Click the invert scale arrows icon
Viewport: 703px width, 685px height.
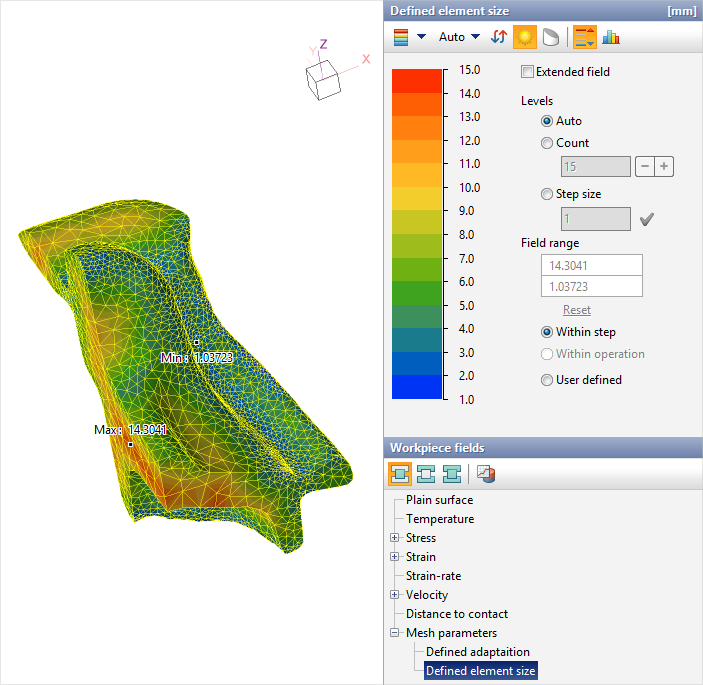pos(499,37)
